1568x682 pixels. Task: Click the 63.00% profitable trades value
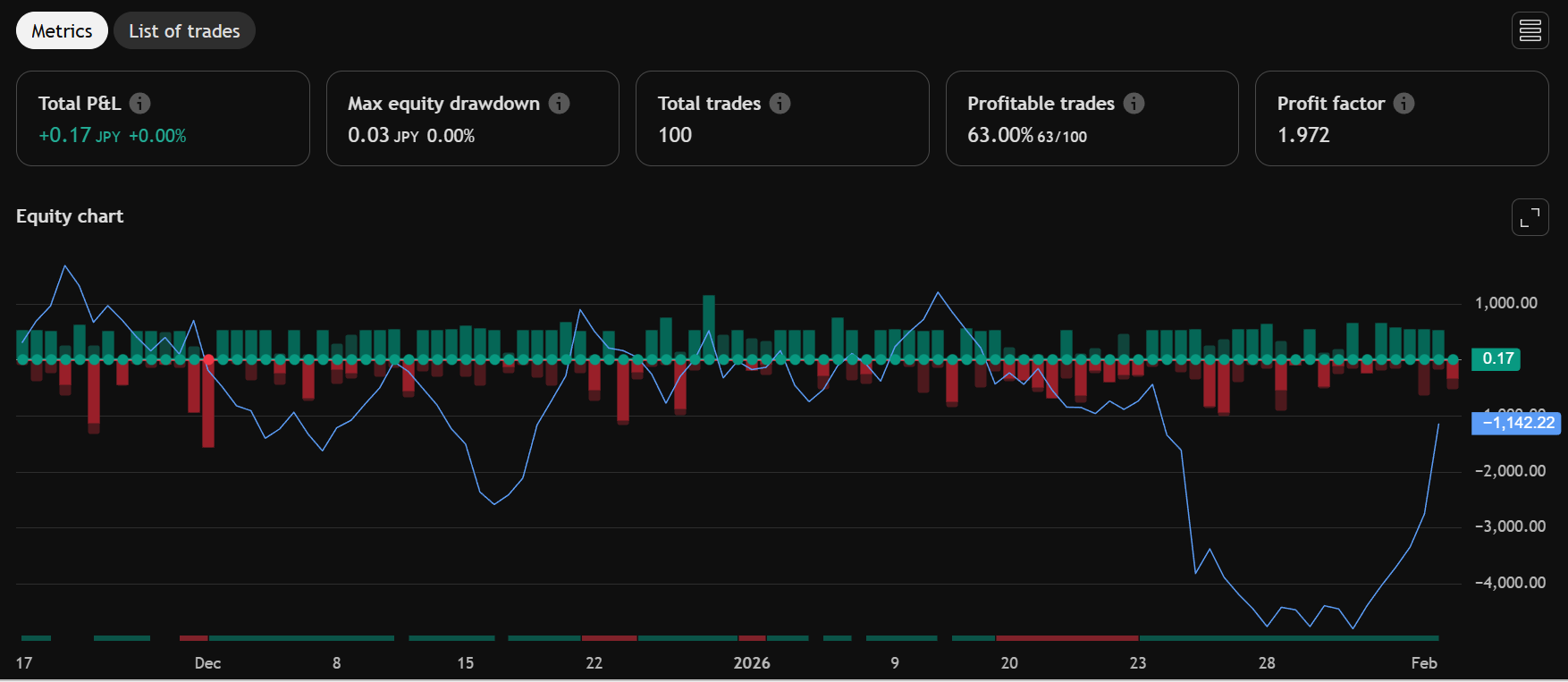point(999,136)
